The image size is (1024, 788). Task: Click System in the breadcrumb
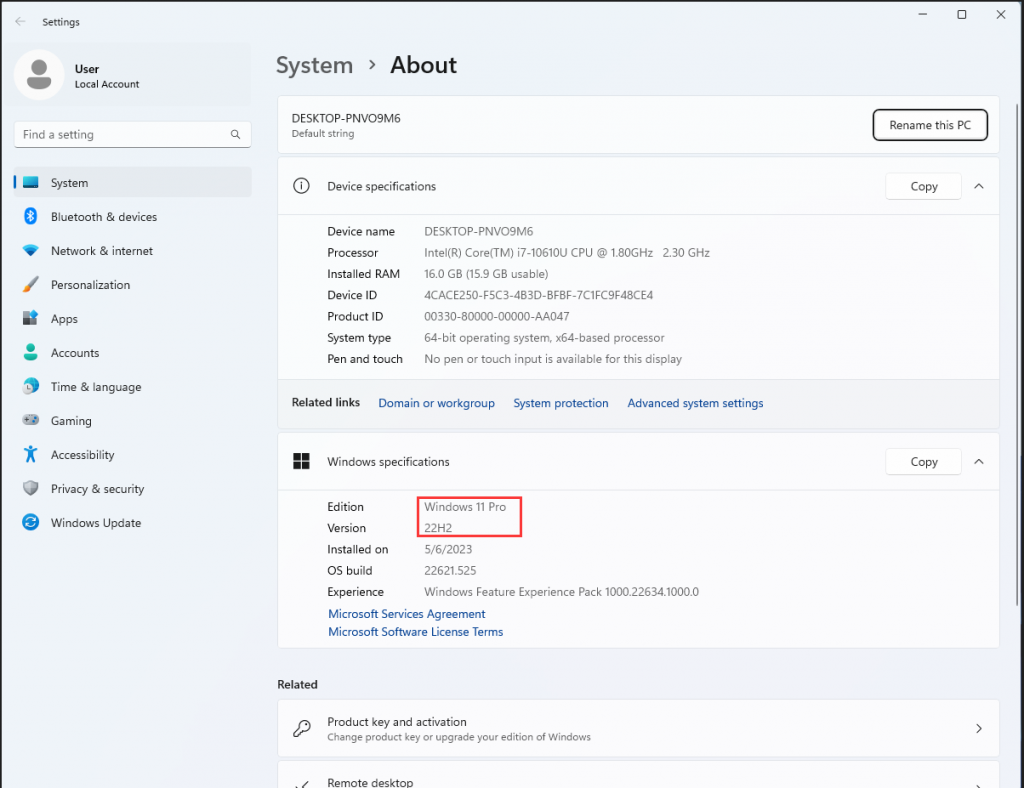(314, 65)
